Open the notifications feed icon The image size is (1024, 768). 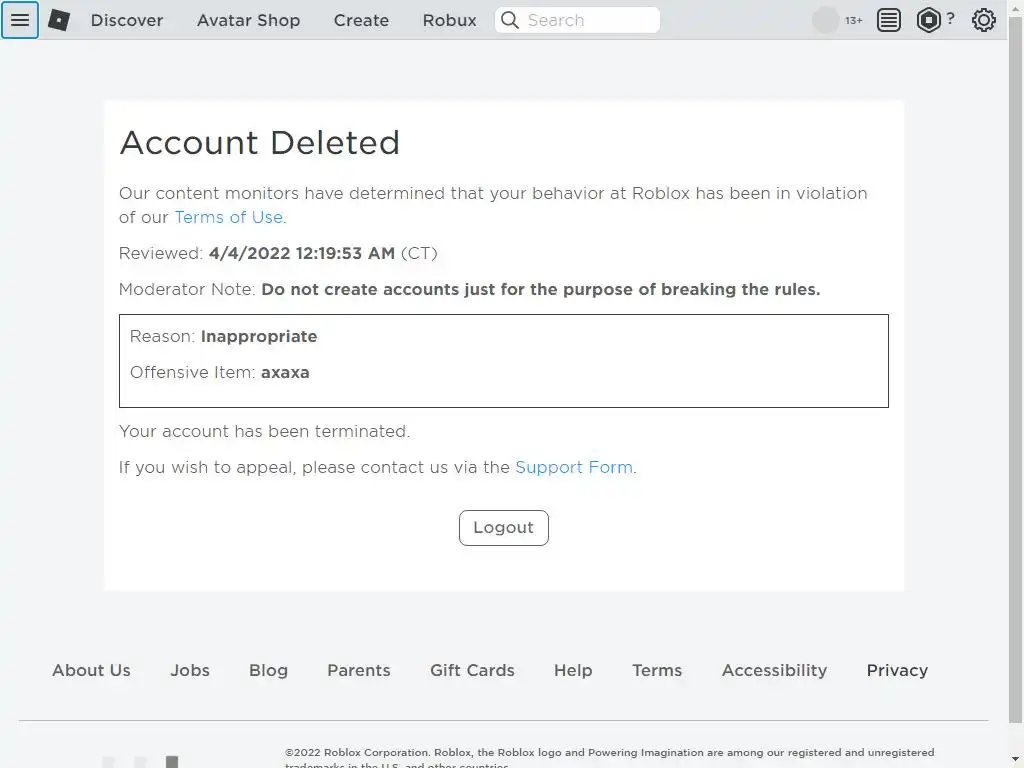click(x=889, y=20)
